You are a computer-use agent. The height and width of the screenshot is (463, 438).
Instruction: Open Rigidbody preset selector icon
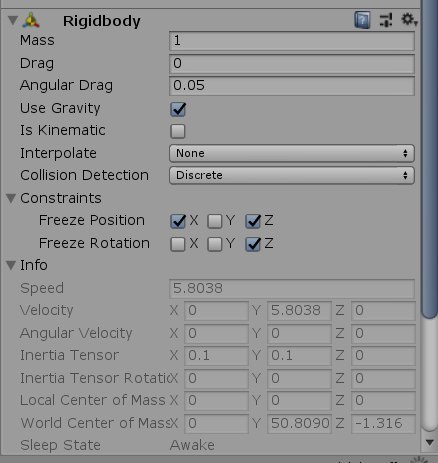[386, 20]
